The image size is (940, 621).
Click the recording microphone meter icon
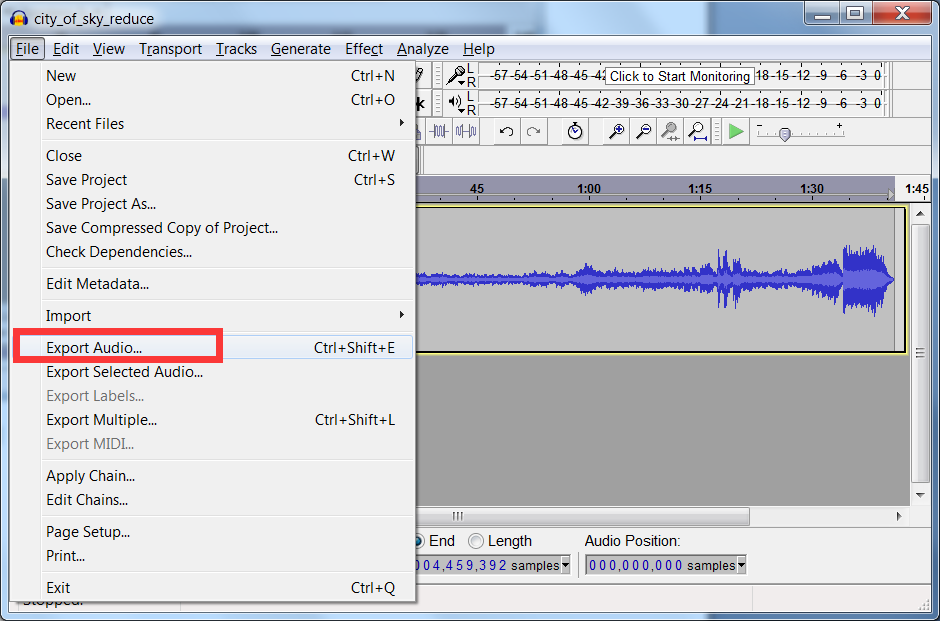point(456,76)
